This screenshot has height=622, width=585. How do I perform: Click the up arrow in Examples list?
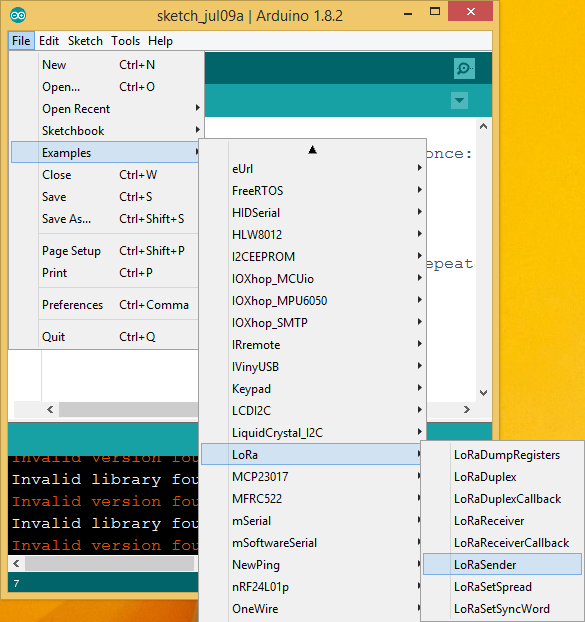[x=313, y=150]
